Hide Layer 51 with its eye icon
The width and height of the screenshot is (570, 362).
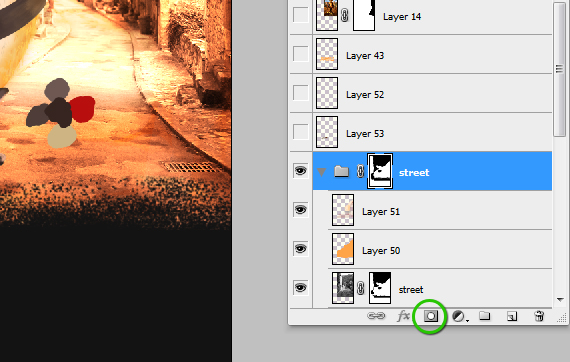tap(301, 210)
